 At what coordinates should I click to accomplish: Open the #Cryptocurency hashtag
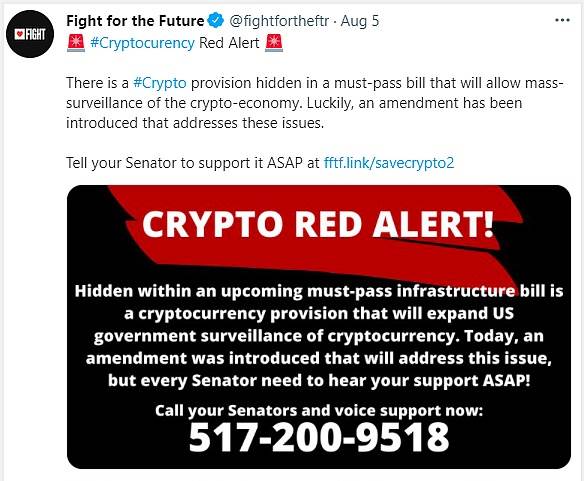click(x=142, y=43)
